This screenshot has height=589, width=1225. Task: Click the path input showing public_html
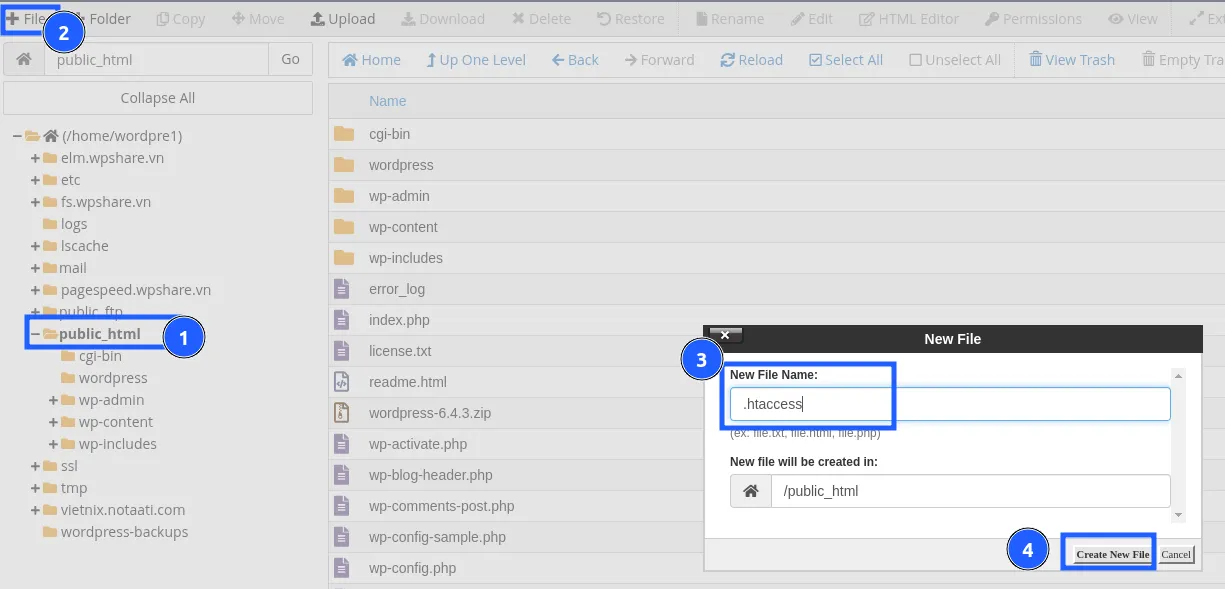156,59
